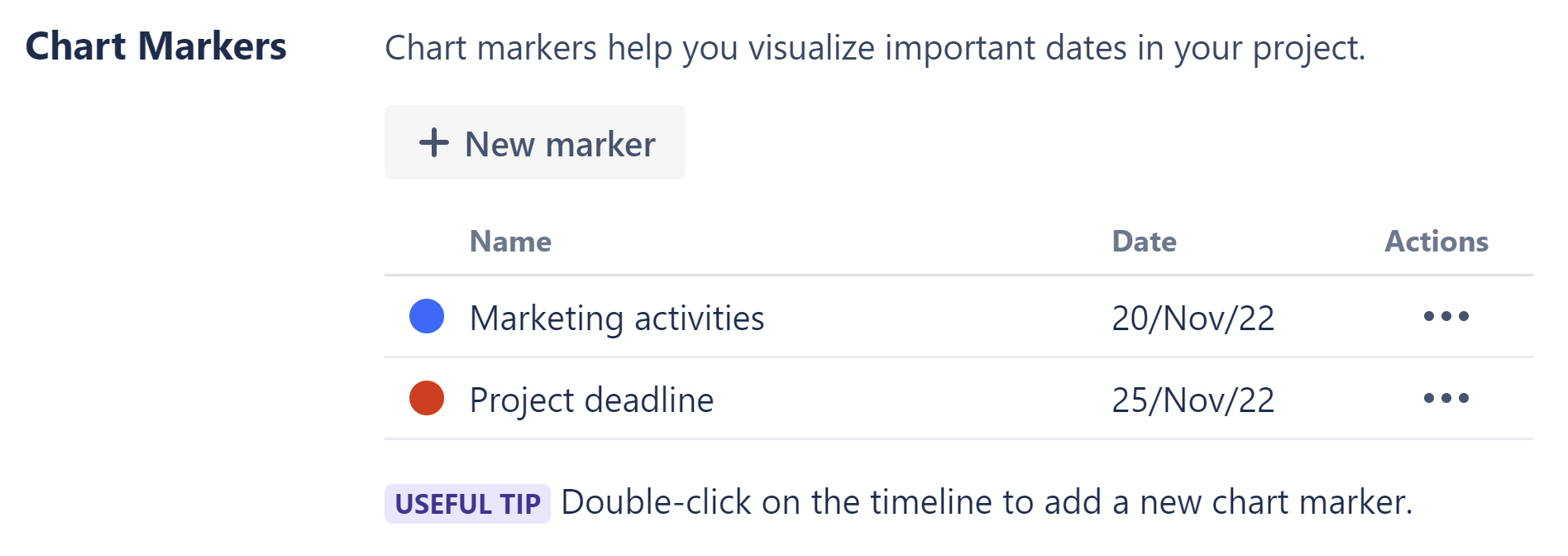1568x556 pixels.
Task: Click the plus icon for a new marker
Action: pyautogui.click(x=433, y=143)
